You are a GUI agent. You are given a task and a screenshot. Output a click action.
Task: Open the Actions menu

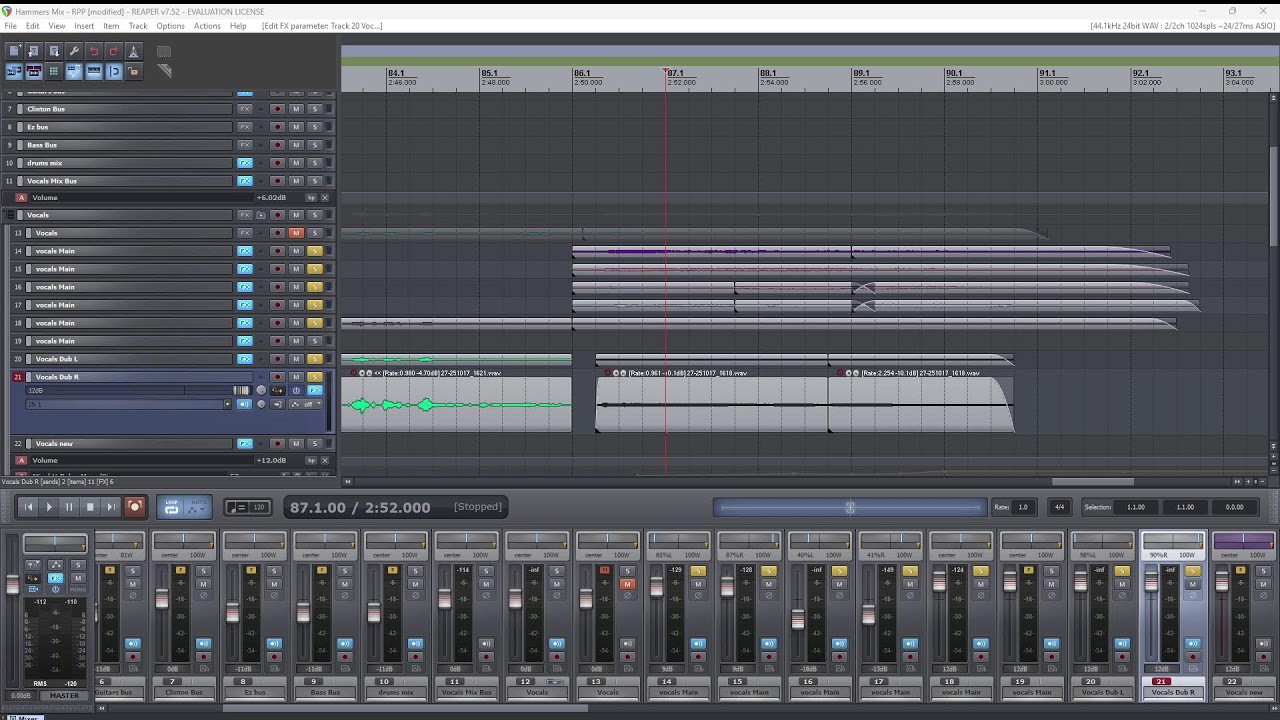point(207,26)
